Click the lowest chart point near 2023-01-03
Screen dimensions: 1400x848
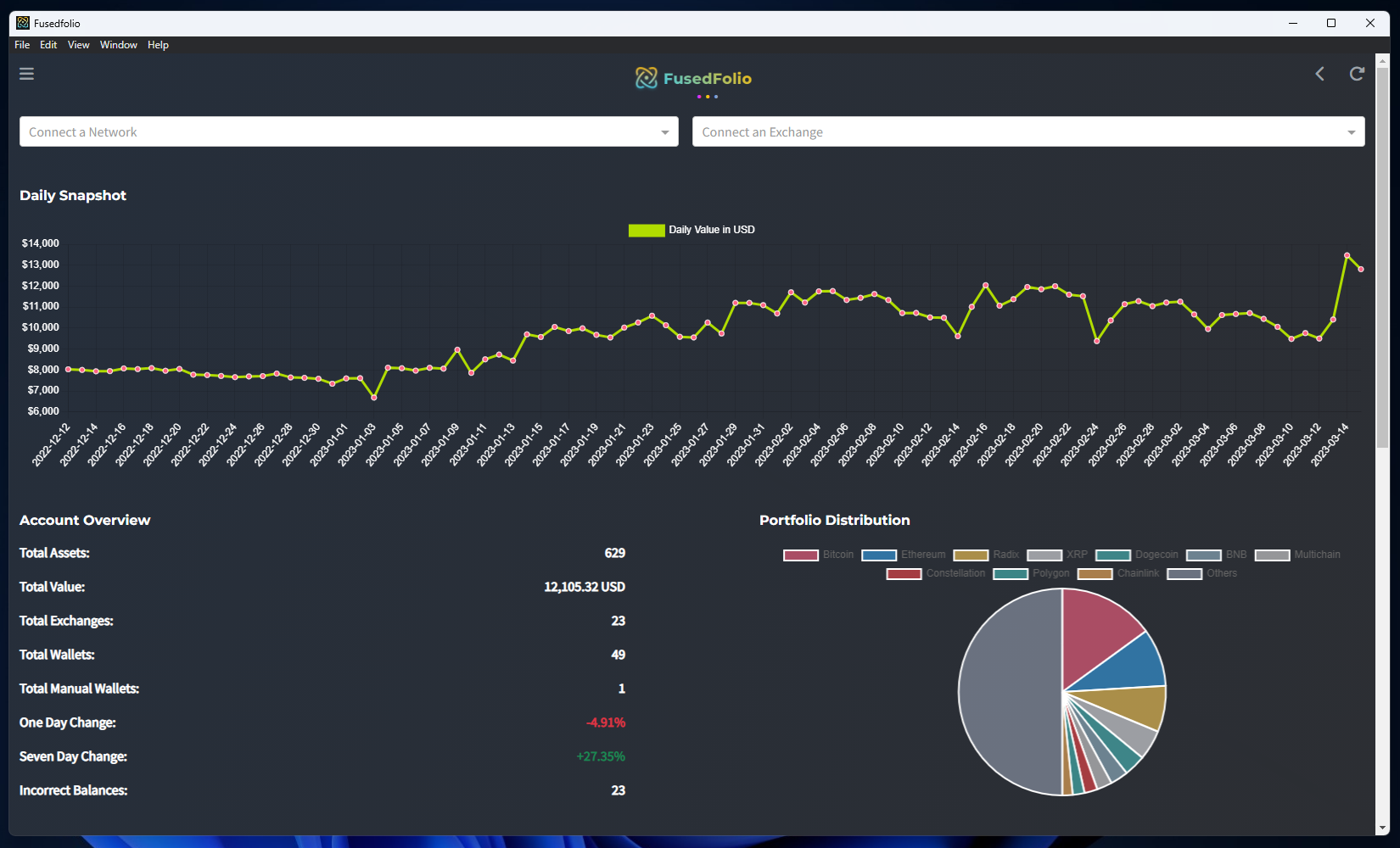pos(374,397)
